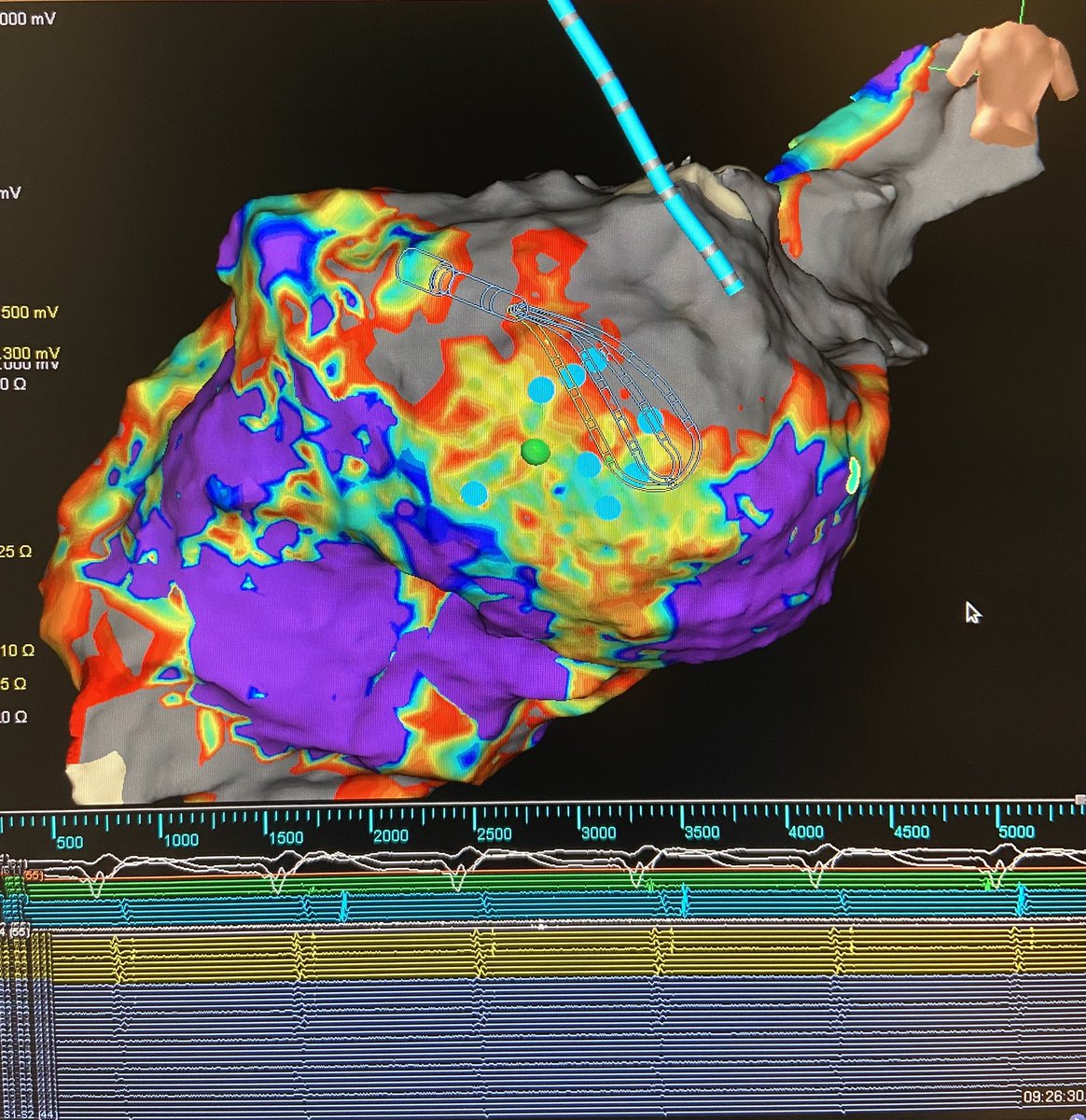Click the torso orientation reference icon
Image resolution: width=1086 pixels, height=1120 pixels.
point(1012,84)
